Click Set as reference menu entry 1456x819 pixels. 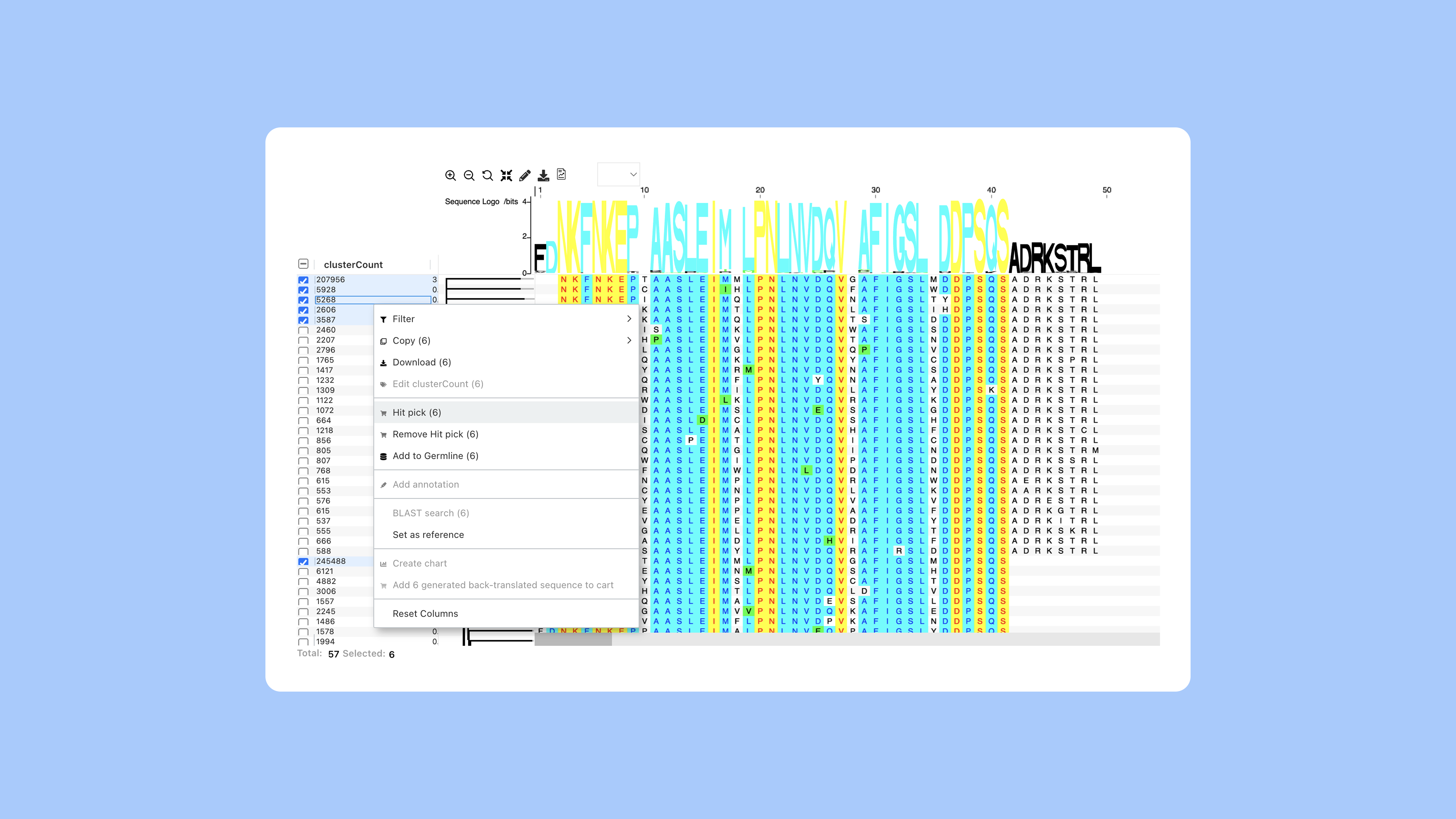pyautogui.click(x=506, y=535)
